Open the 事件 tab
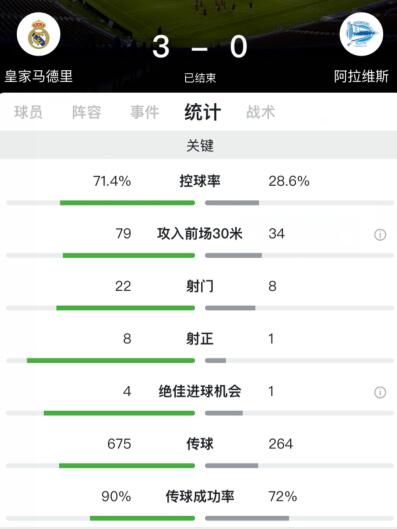The width and height of the screenshot is (397, 529). pos(144,112)
